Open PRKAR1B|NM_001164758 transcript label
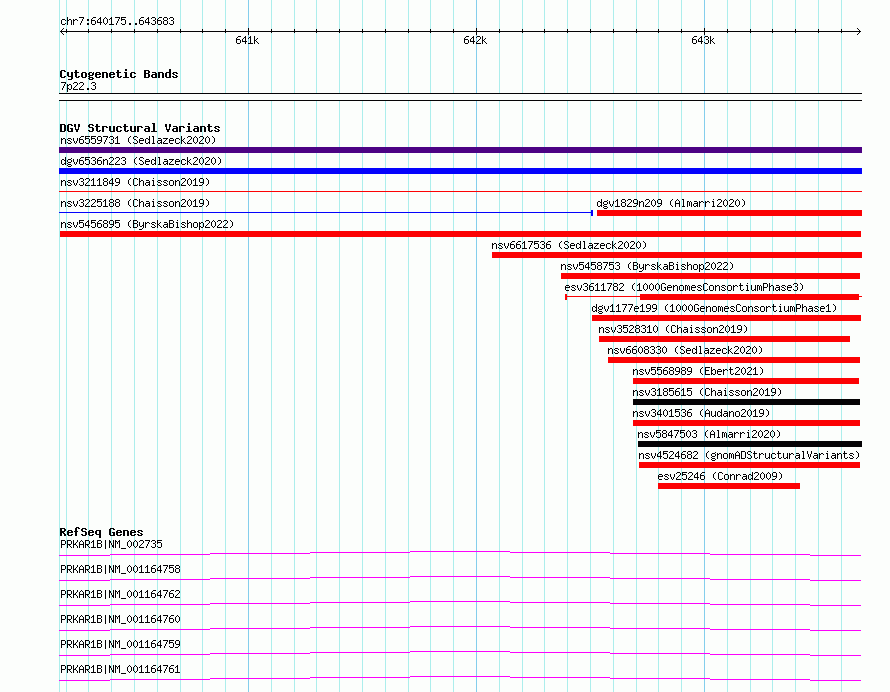The height and width of the screenshot is (692, 890). 120,569
